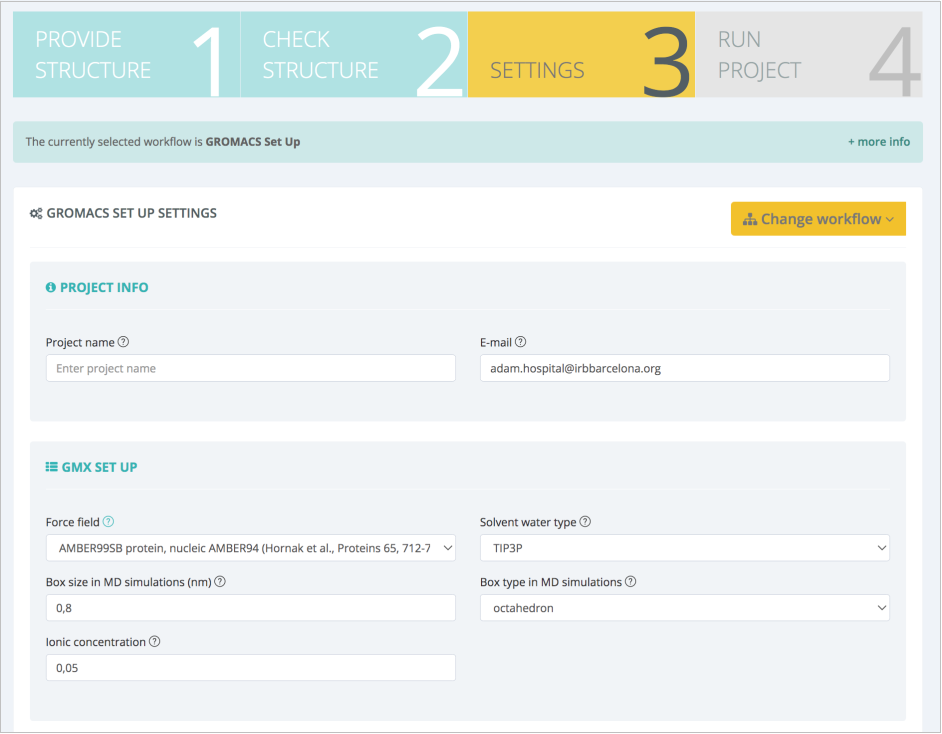Viewport: 942px width, 734px height.
Task: Jump to step 4 Run Project
Action: click(x=808, y=55)
